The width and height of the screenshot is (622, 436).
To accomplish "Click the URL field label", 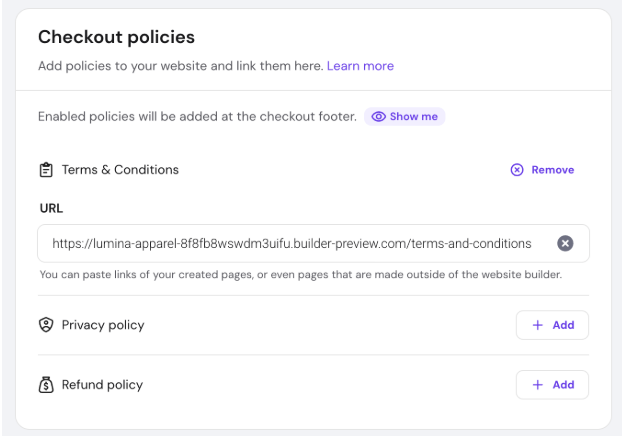I will 50,208.
